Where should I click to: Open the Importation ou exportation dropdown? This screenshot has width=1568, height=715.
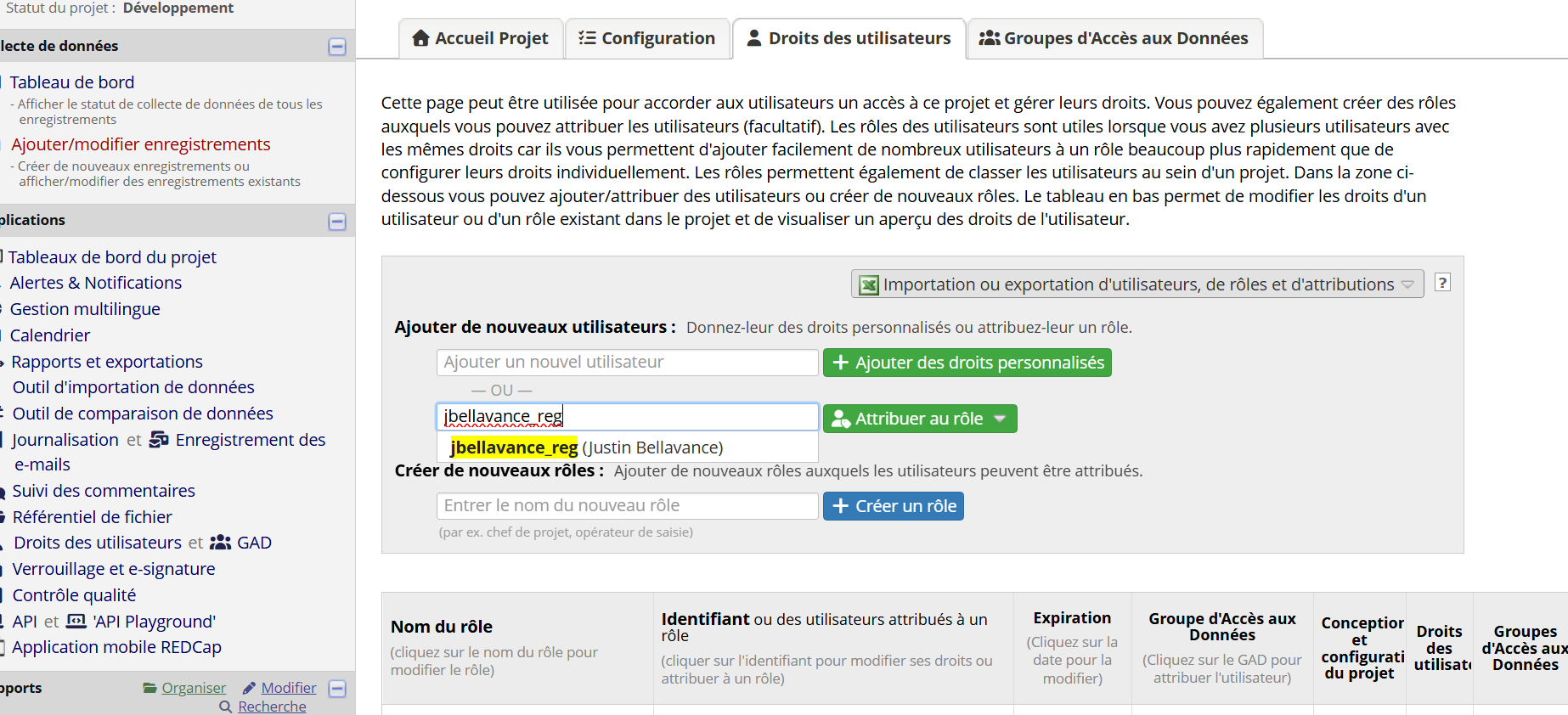(x=1137, y=284)
